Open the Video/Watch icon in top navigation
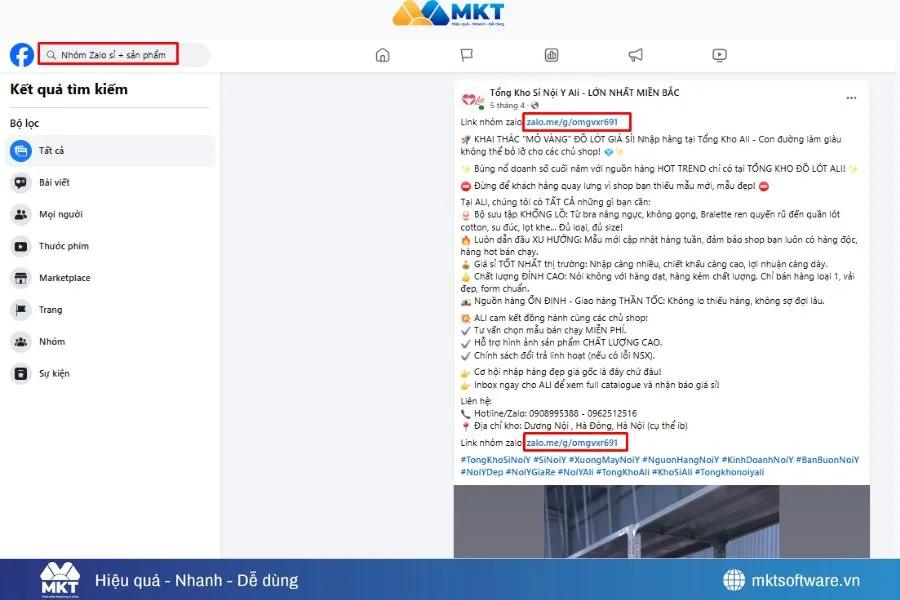 (719, 56)
